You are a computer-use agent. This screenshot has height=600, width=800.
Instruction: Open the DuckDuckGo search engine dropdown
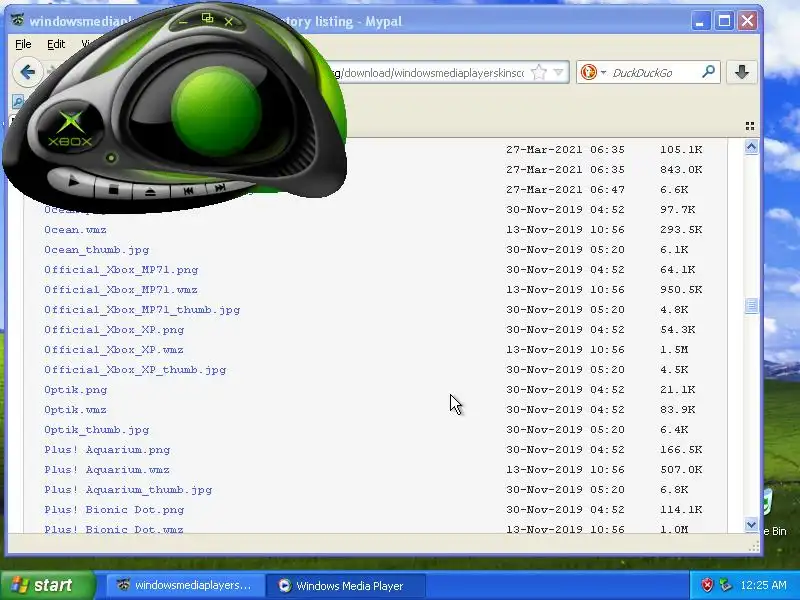pos(603,72)
